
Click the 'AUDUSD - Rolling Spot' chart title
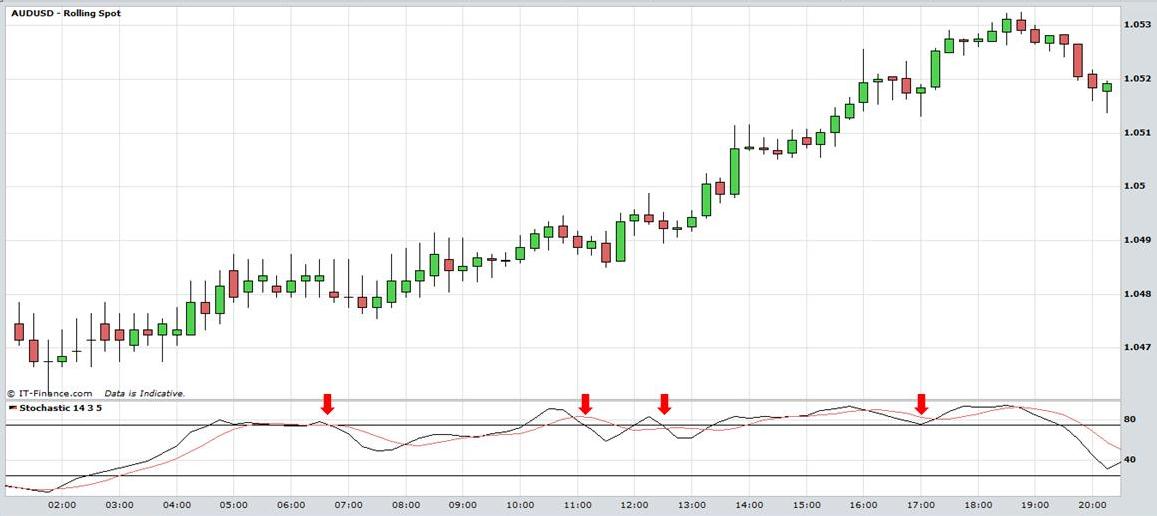pyautogui.click(x=66, y=13)
